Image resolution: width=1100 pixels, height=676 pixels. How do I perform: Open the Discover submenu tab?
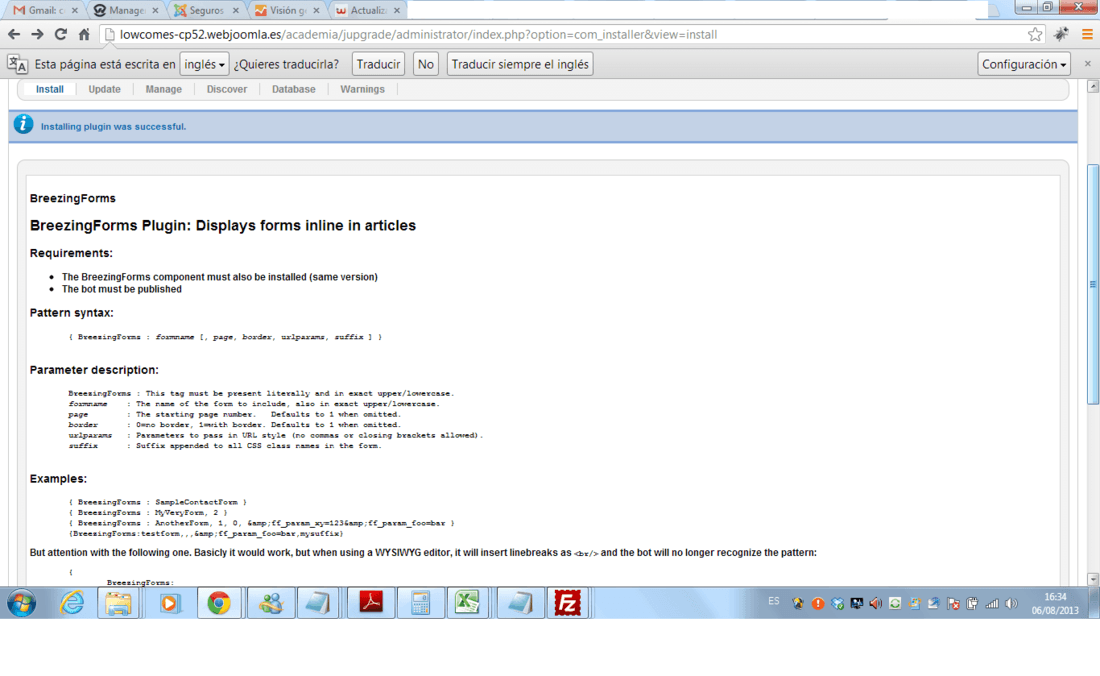[x=227, y=89]
